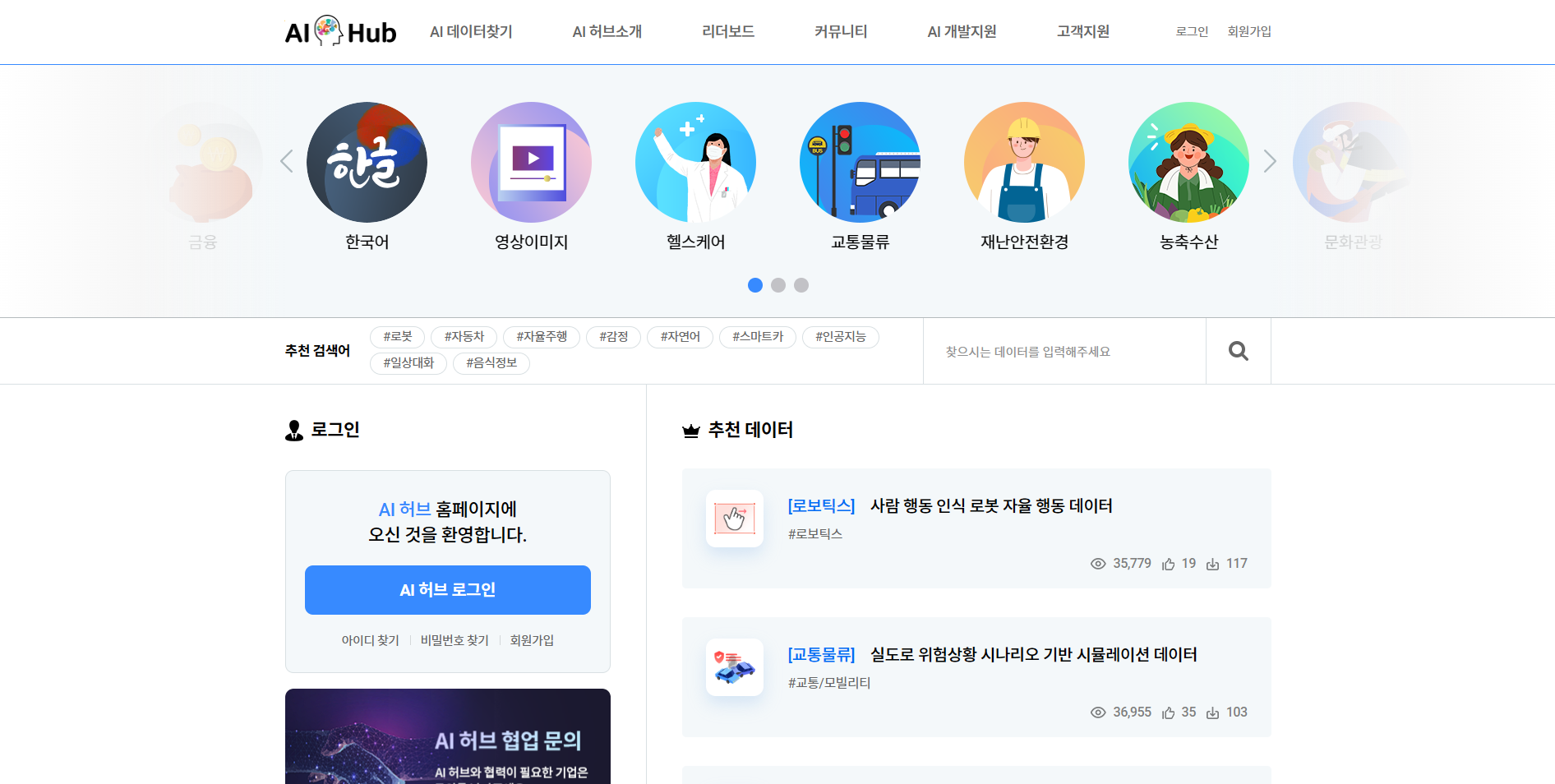Click the download icon on the 로보틱스 dataset
Screen dimensions: 1555x784
(x=1213, y=564)
